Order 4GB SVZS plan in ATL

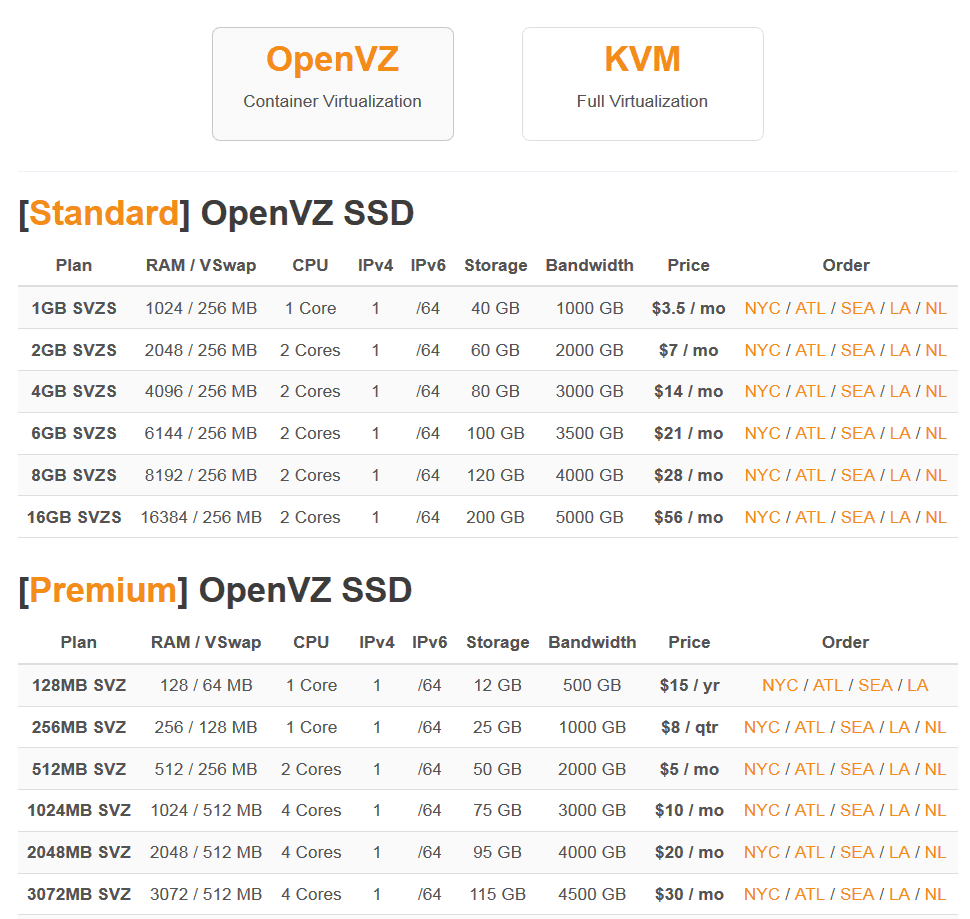[x=810, y=391]
